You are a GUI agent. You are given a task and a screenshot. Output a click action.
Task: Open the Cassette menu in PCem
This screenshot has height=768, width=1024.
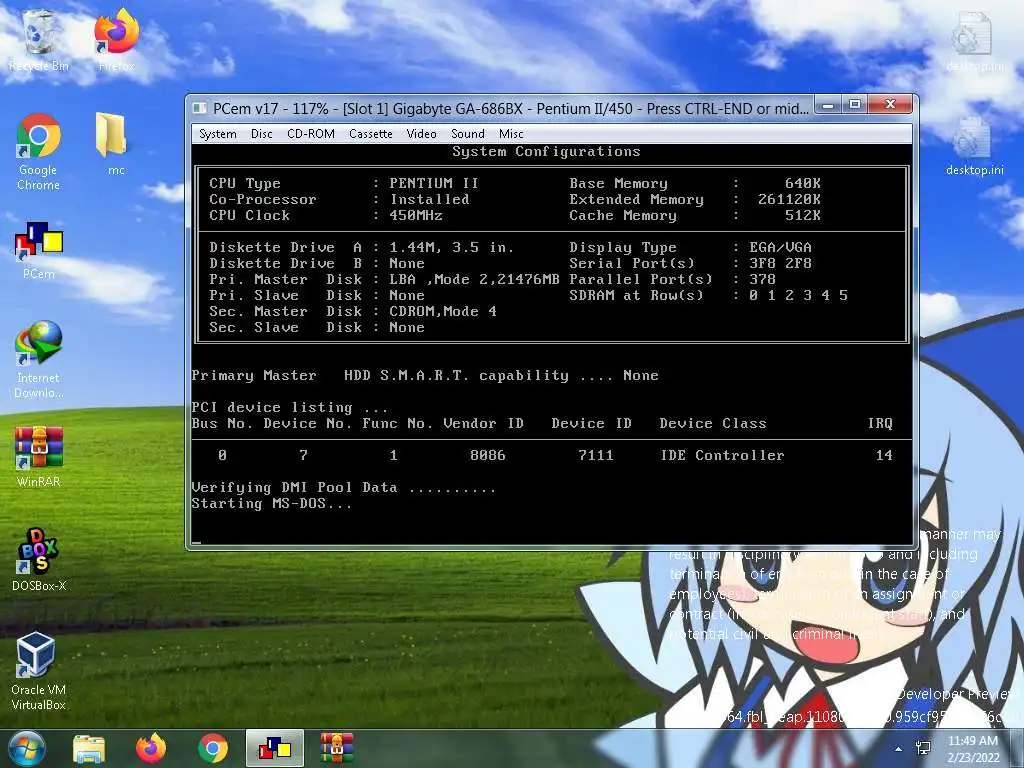[x=370, y=134]
